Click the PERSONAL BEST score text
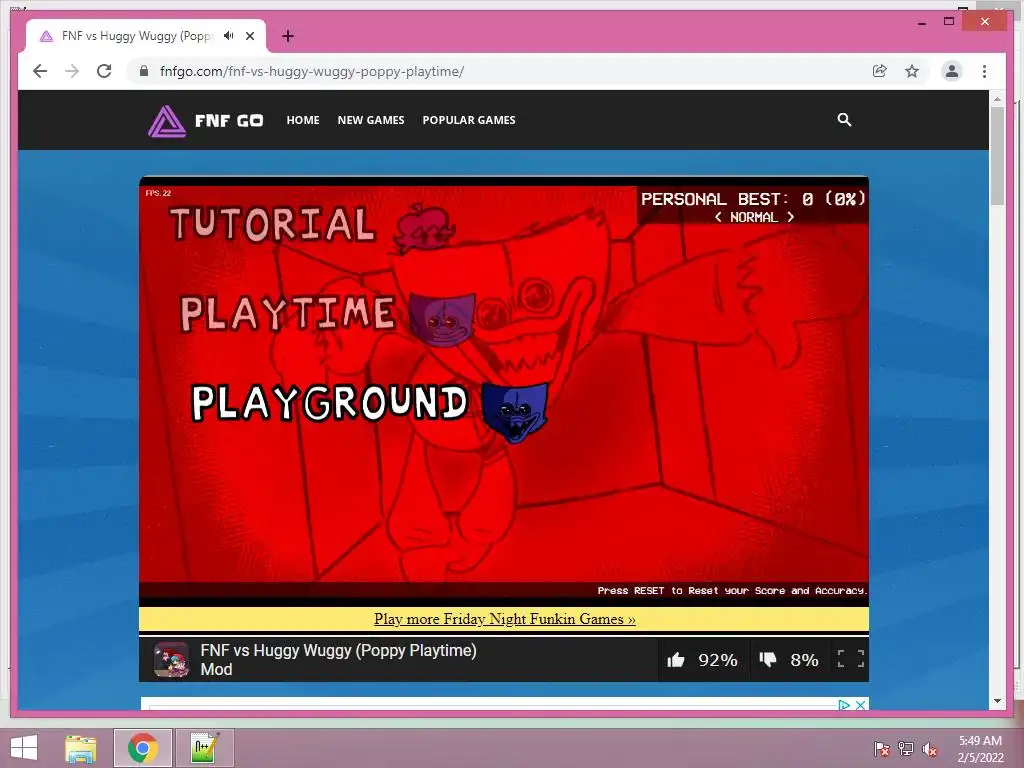1024x768 pixels. tap(753, 199)
